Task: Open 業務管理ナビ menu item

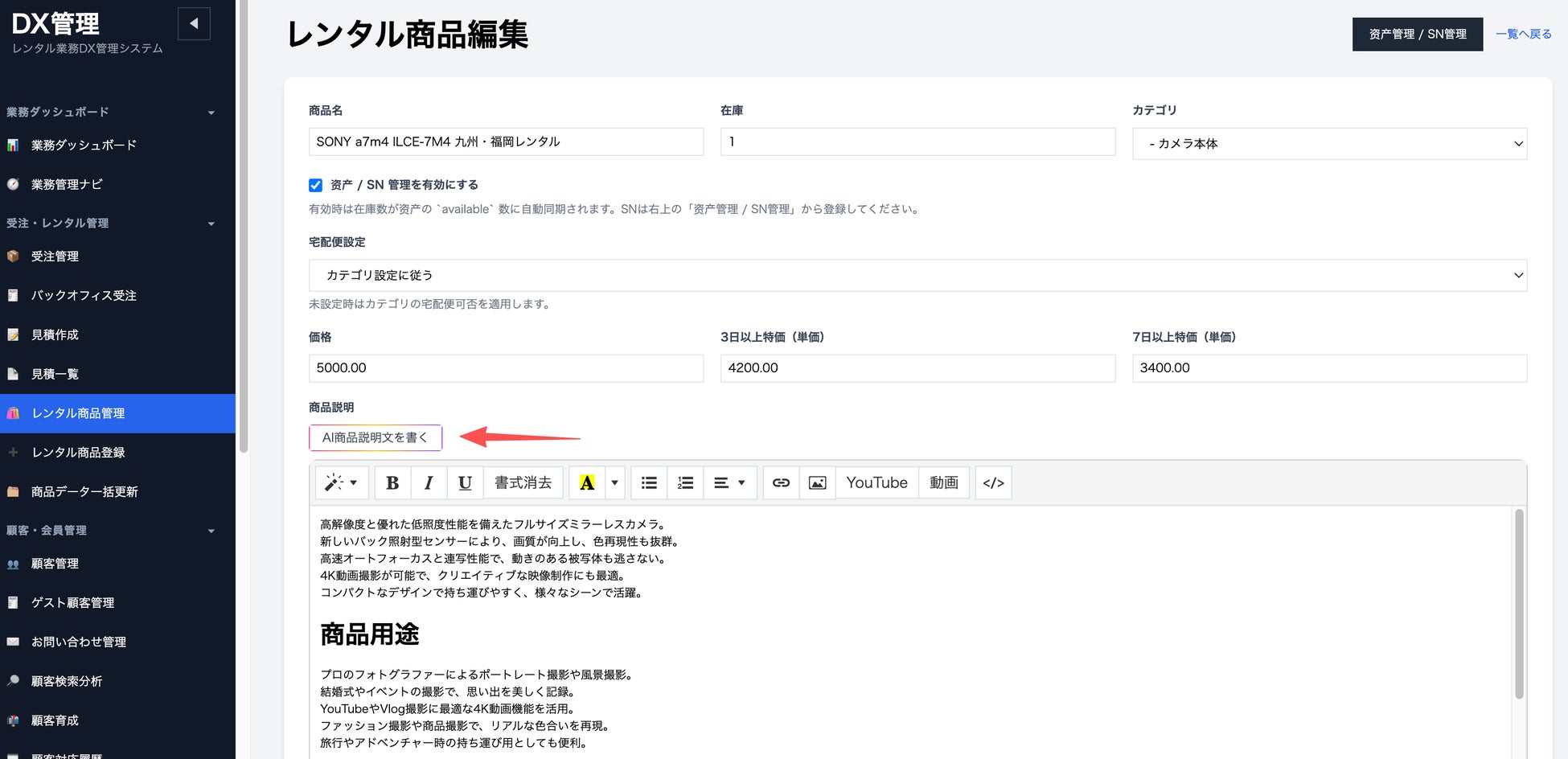Action: point(67,184)
